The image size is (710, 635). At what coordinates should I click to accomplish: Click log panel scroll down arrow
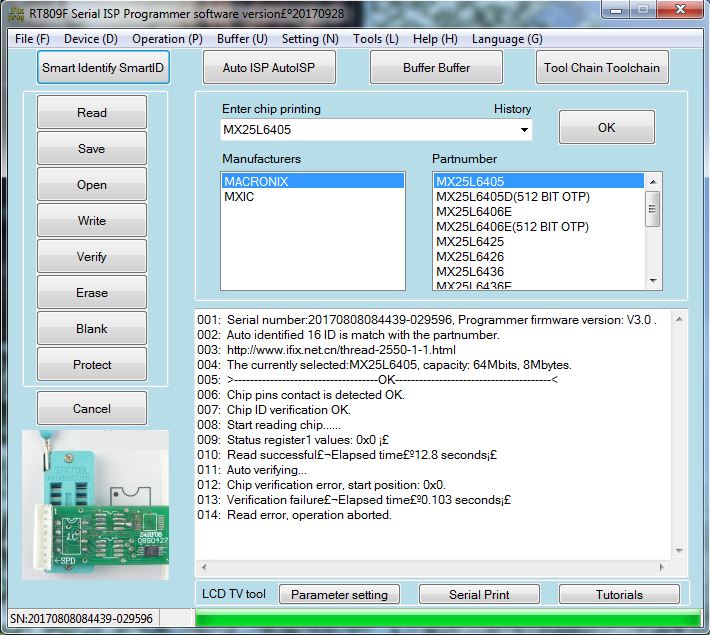pyautogui.click(x=679, y=550)
